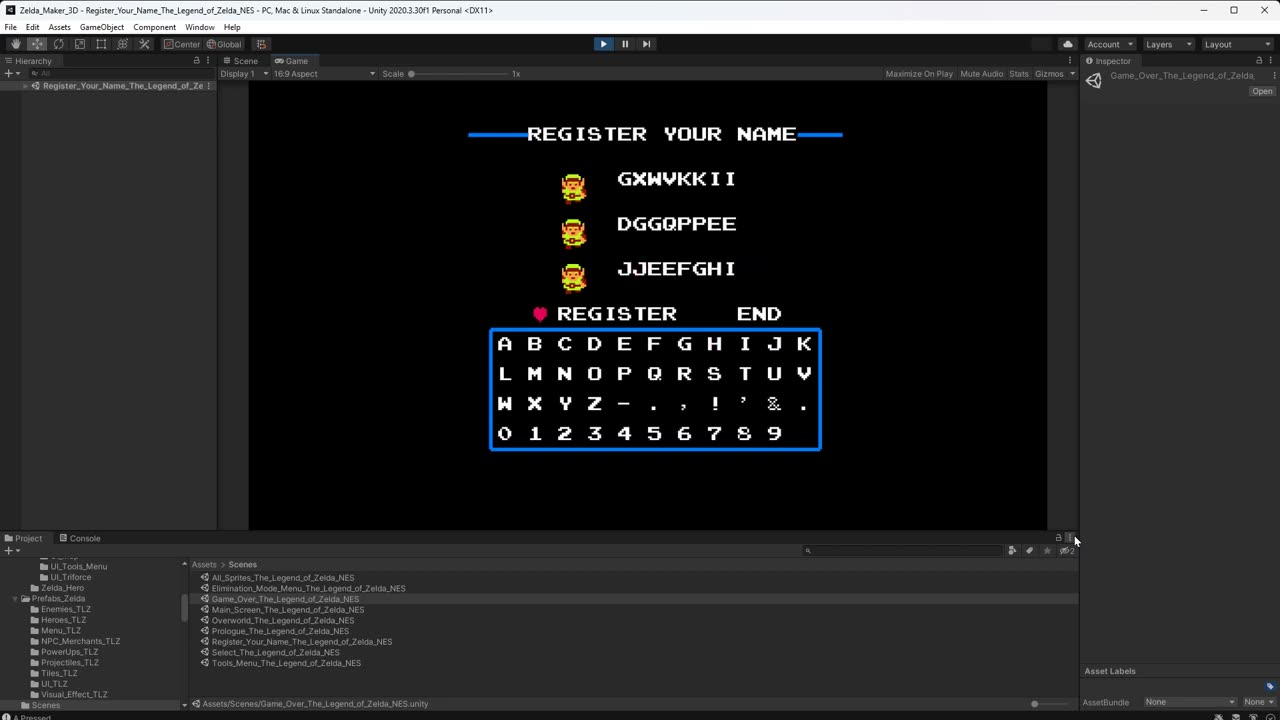Switch to the Console tab
This screenshot has height=720, width=1280.
click(x=79, y=538)
